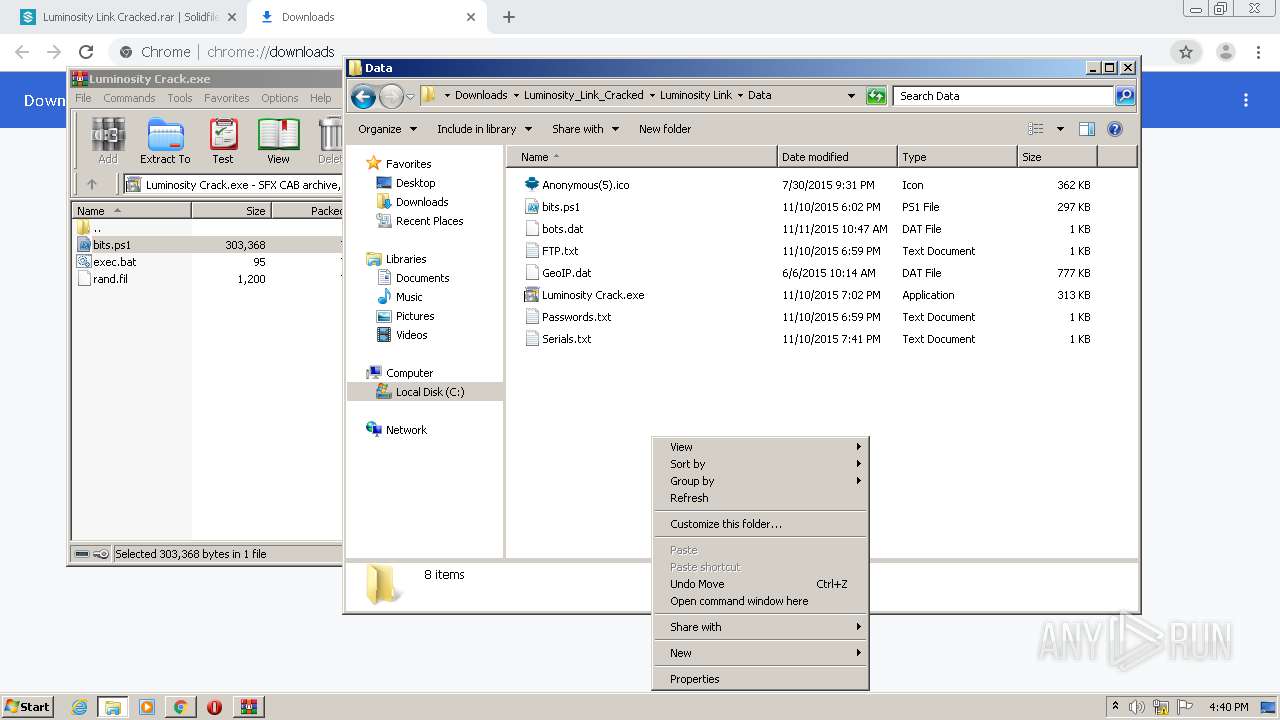This screenshot has width=1280, height=720.
Task: Open the Organize dropdown
Action: [387, 129]
